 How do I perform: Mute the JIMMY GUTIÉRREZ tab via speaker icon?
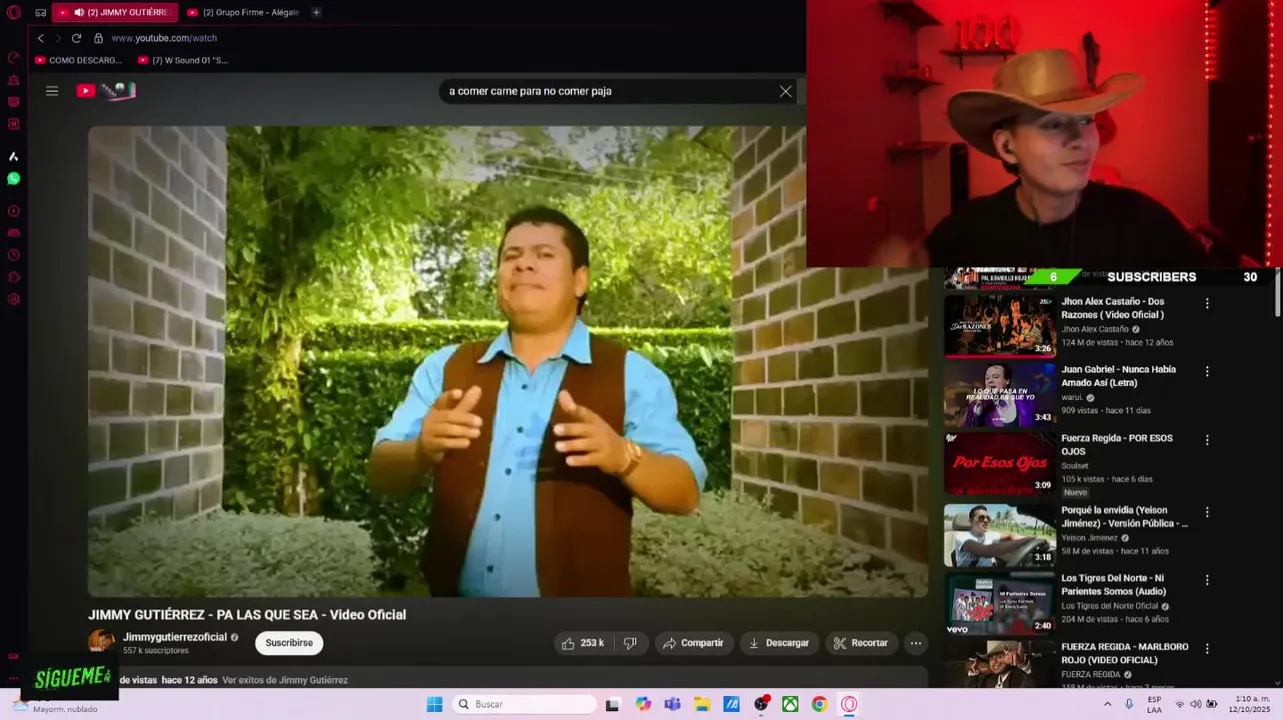coord(79,13)
